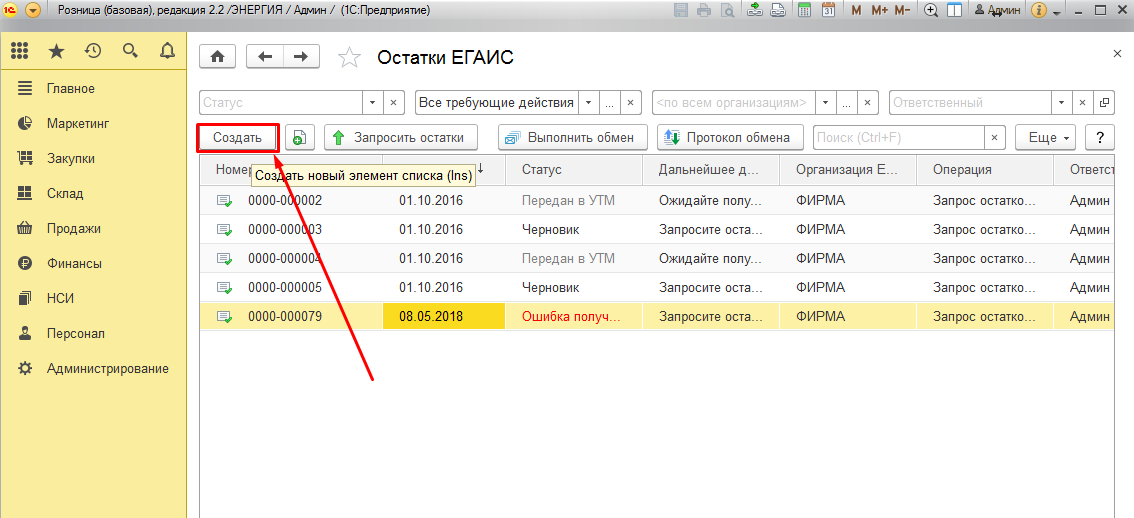
Task: Click the Создать button
Action: [x=237, y=137]
